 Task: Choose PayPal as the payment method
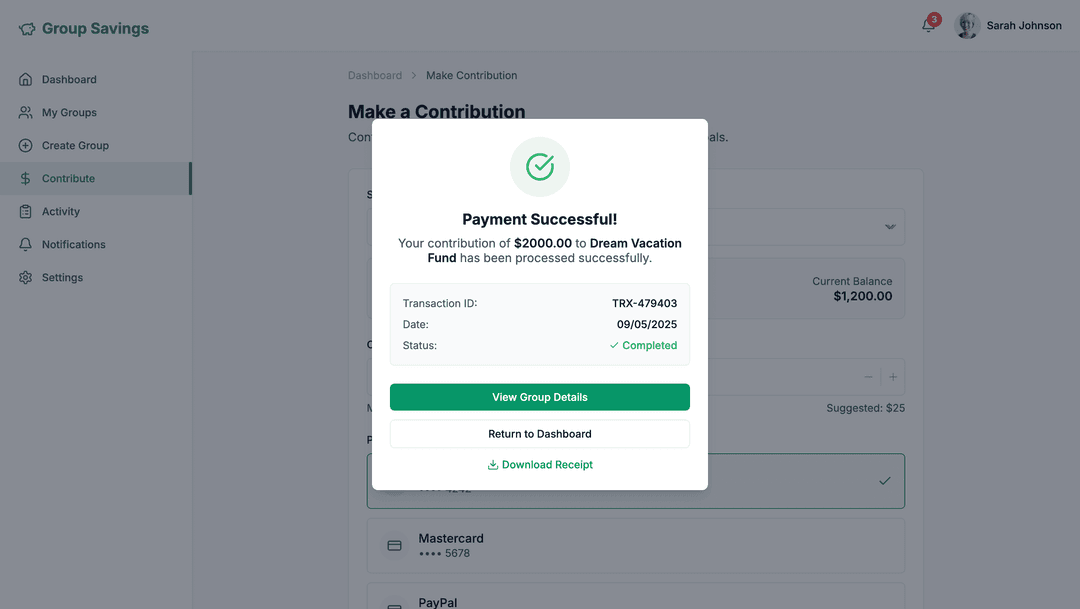636,600
